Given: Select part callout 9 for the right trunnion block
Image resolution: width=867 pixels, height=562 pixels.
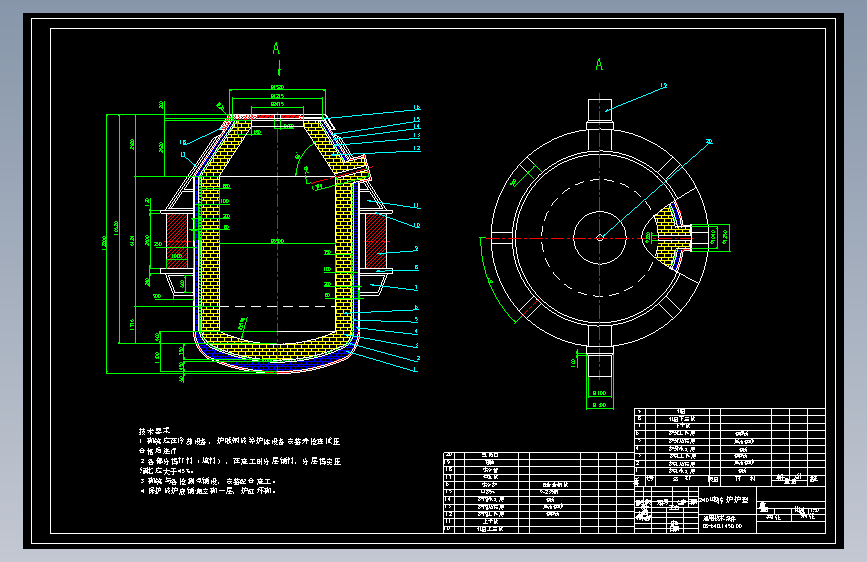Looking at the screenshot, I should point(416,249).
